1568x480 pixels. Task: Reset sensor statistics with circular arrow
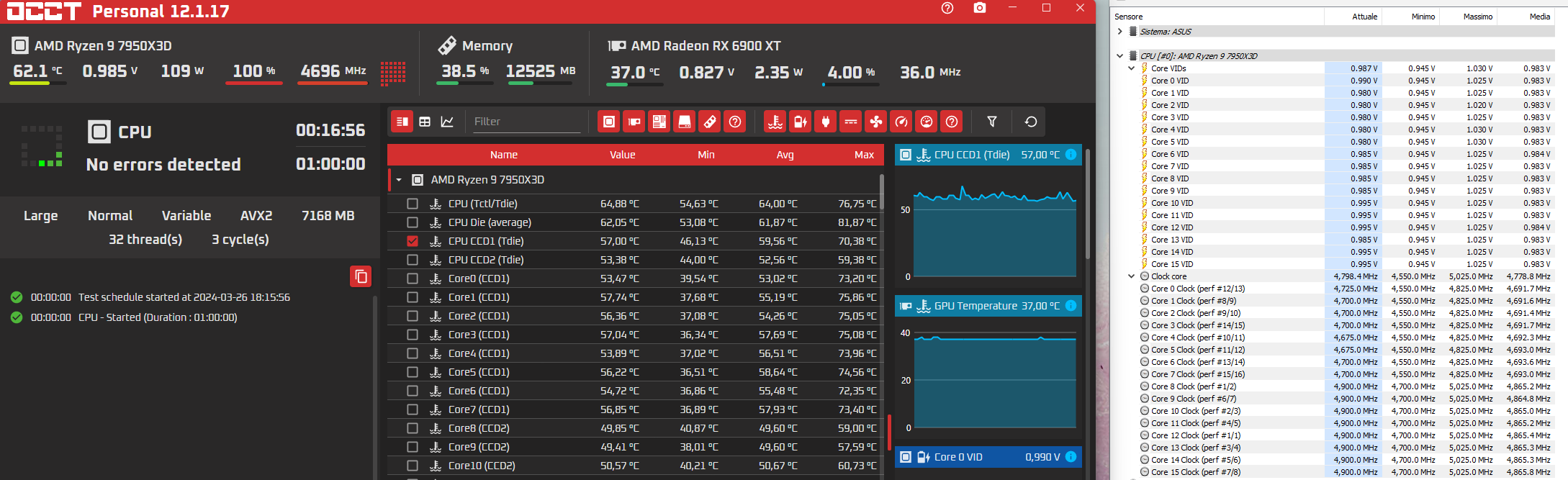1031,122
